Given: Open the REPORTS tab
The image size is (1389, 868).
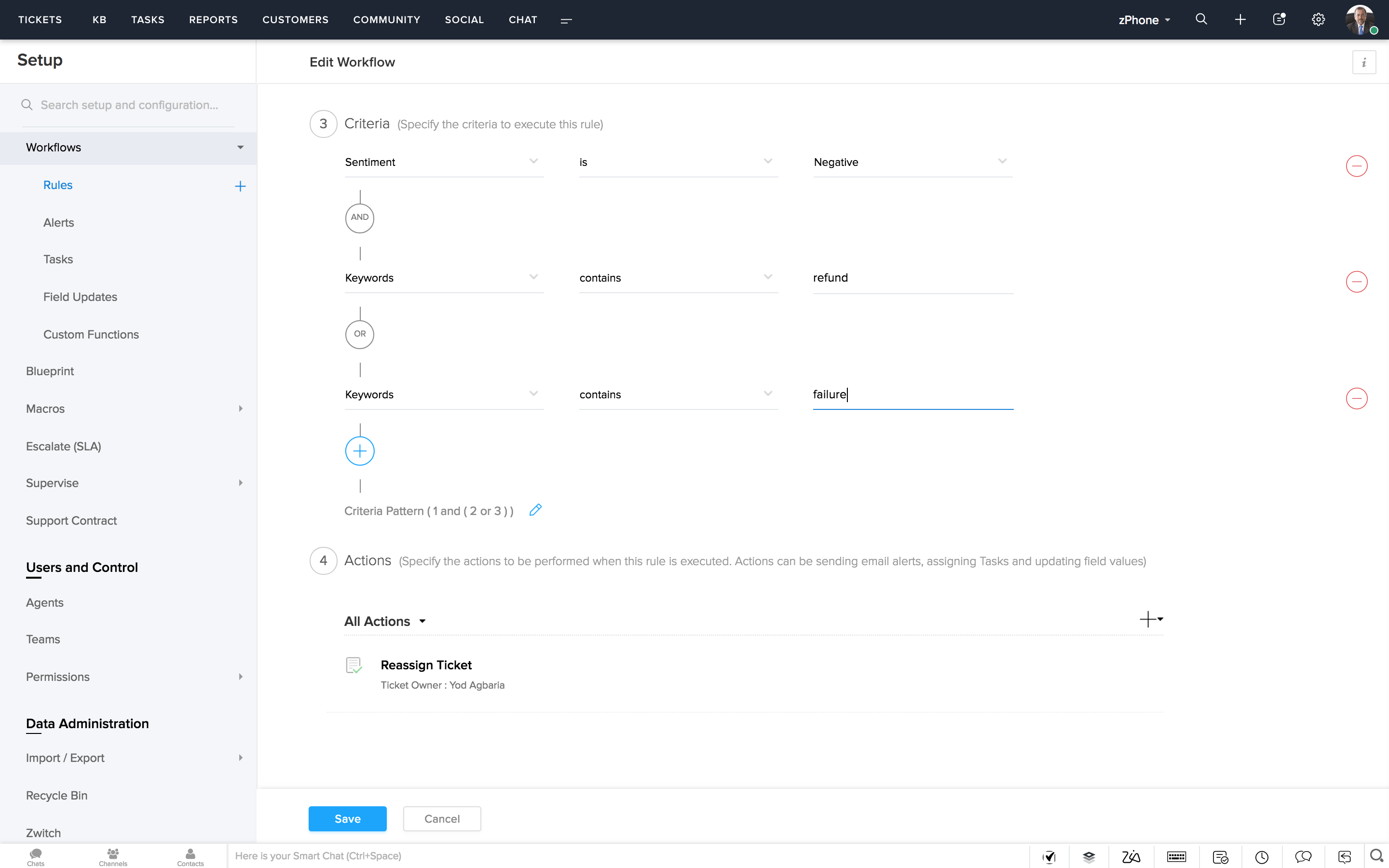Looking at the screenshot, I should [x=214, y=19].
